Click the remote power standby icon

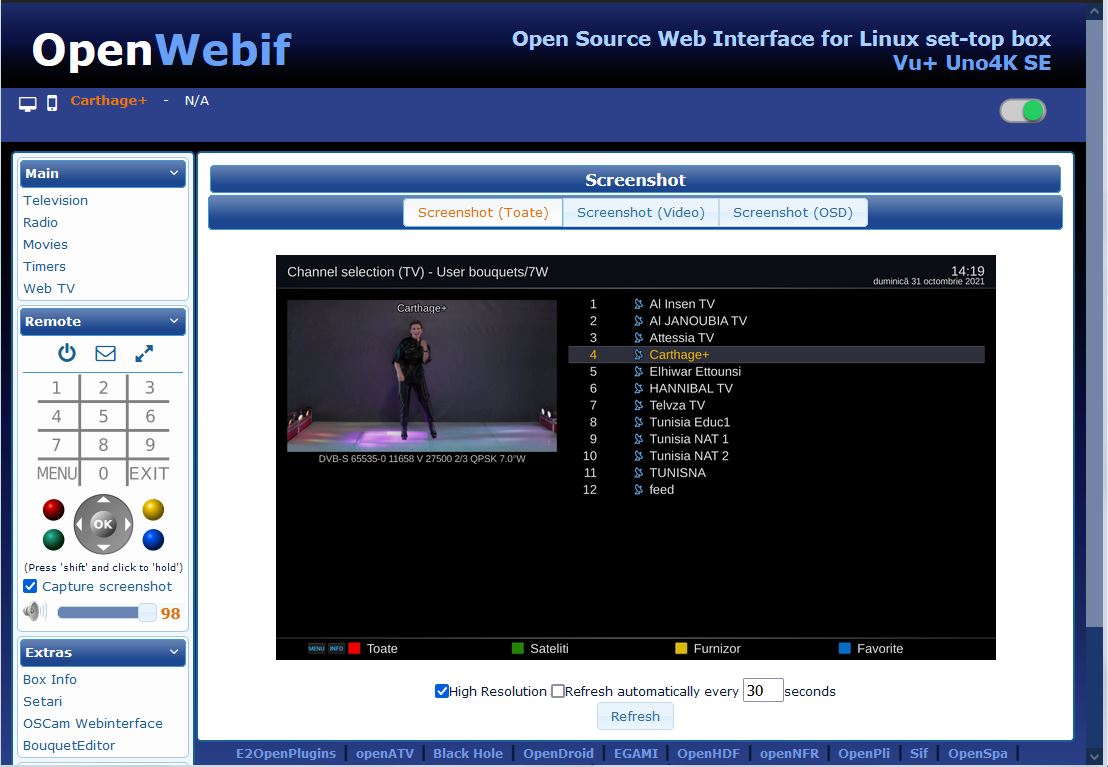(67, 352)
